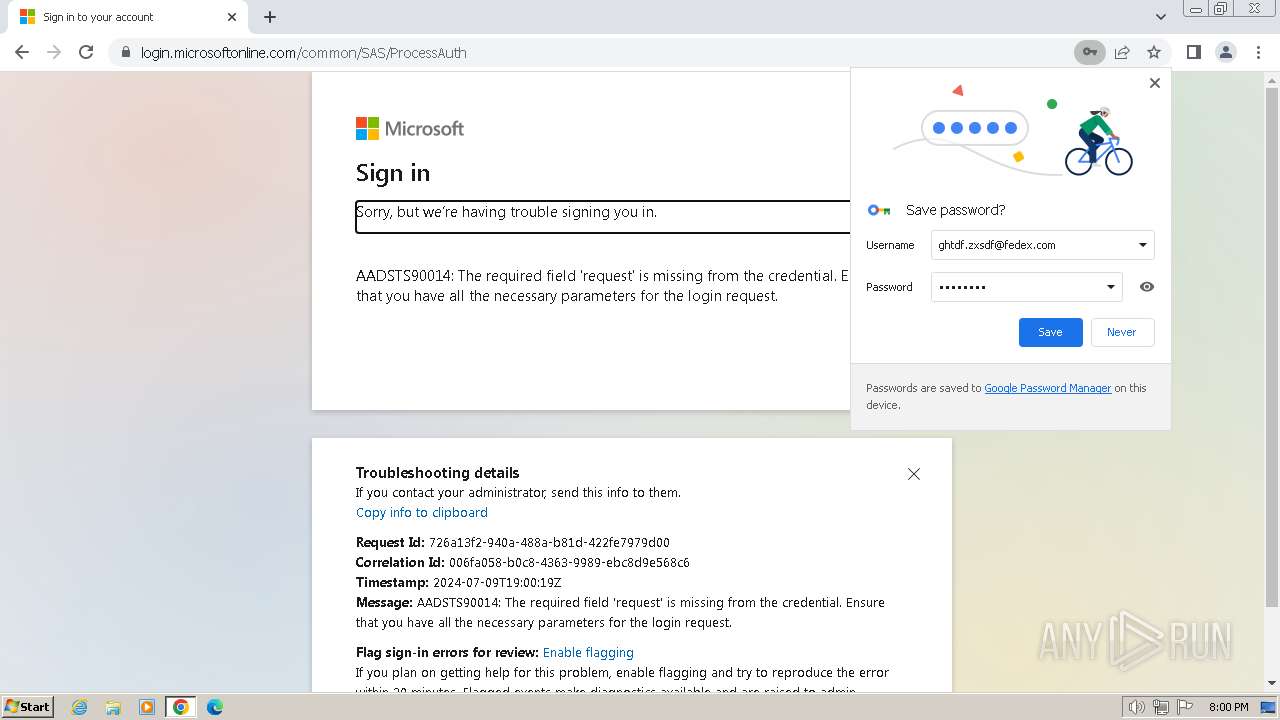This screenshot has width=1280, height=720.
Task: Reload the current page
Action: (x=86, y=52)
